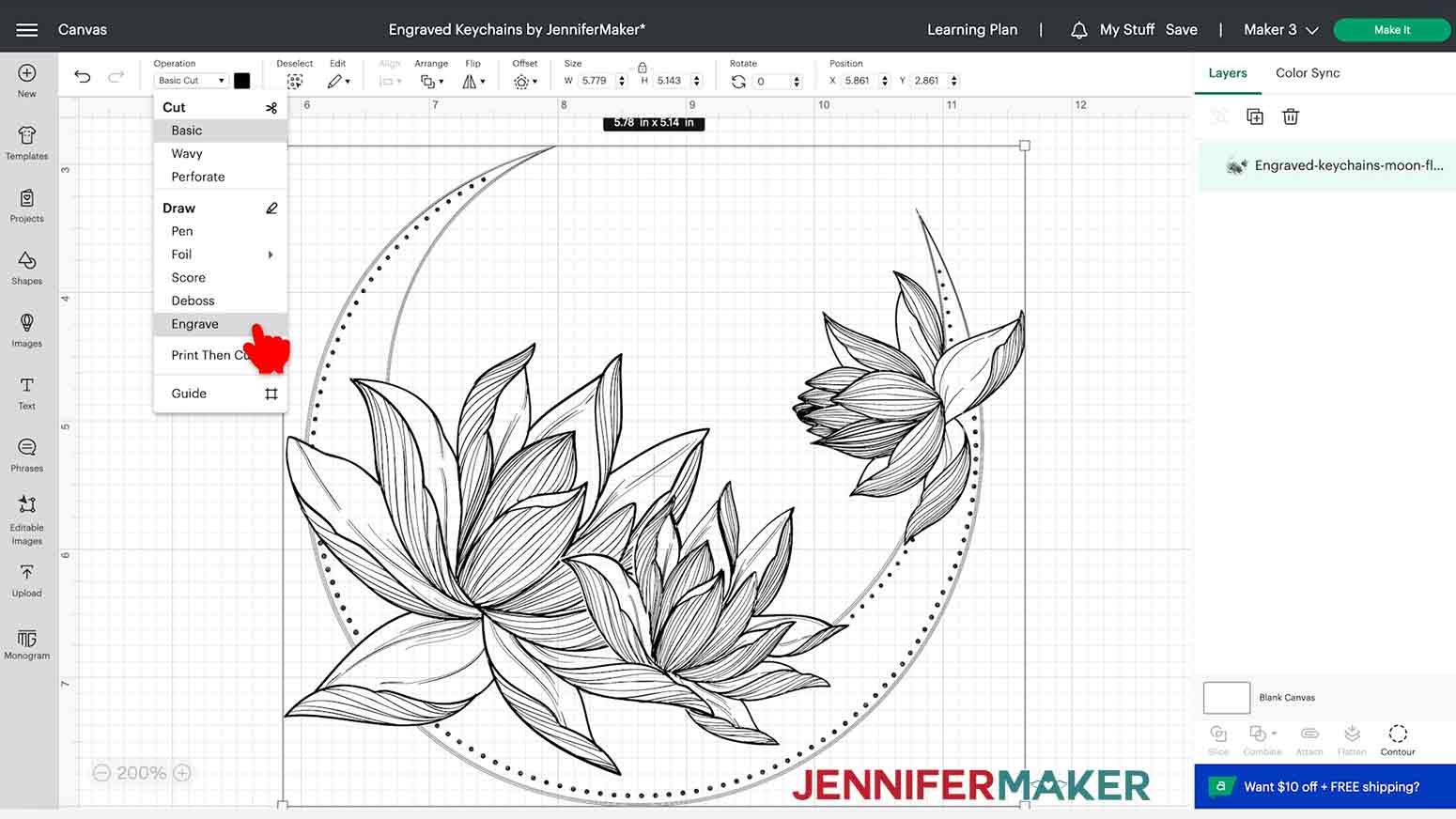This screenshot has width=1456, height=819.
Task: Click the black operation color swatch
Action: [x=242, y=81]
